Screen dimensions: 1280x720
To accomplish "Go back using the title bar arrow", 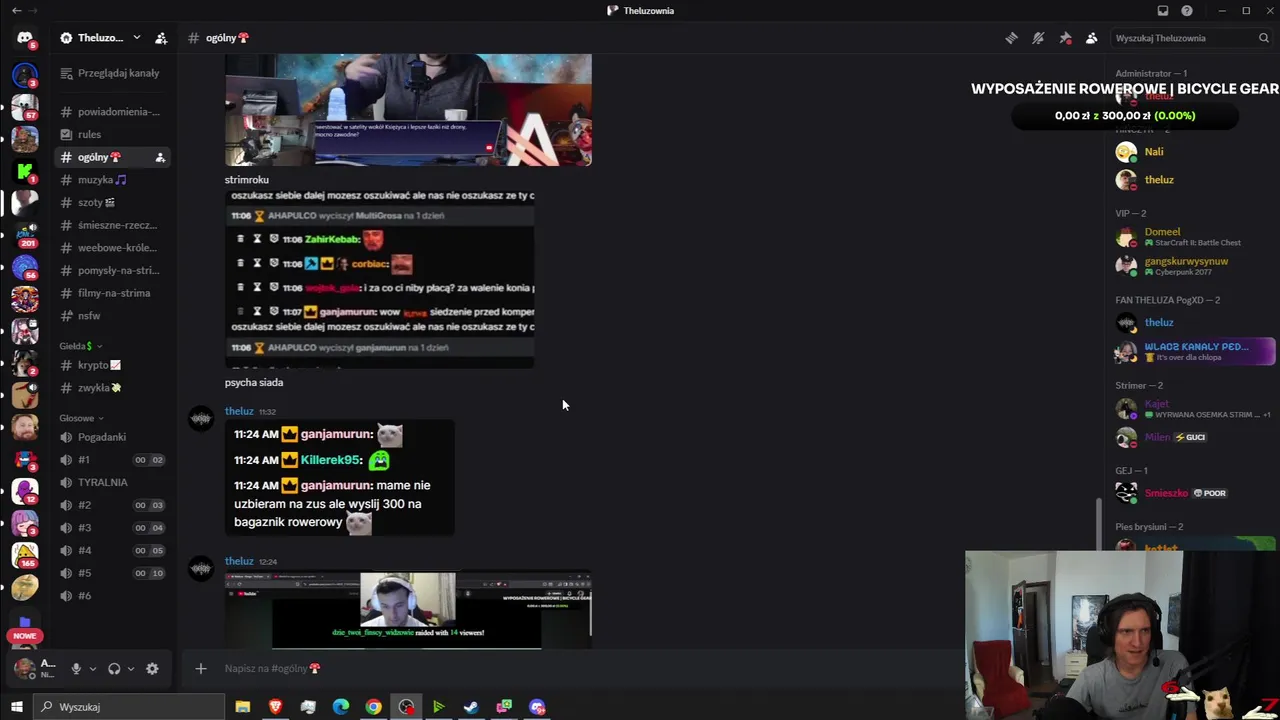I will click(x=16, y=11).
